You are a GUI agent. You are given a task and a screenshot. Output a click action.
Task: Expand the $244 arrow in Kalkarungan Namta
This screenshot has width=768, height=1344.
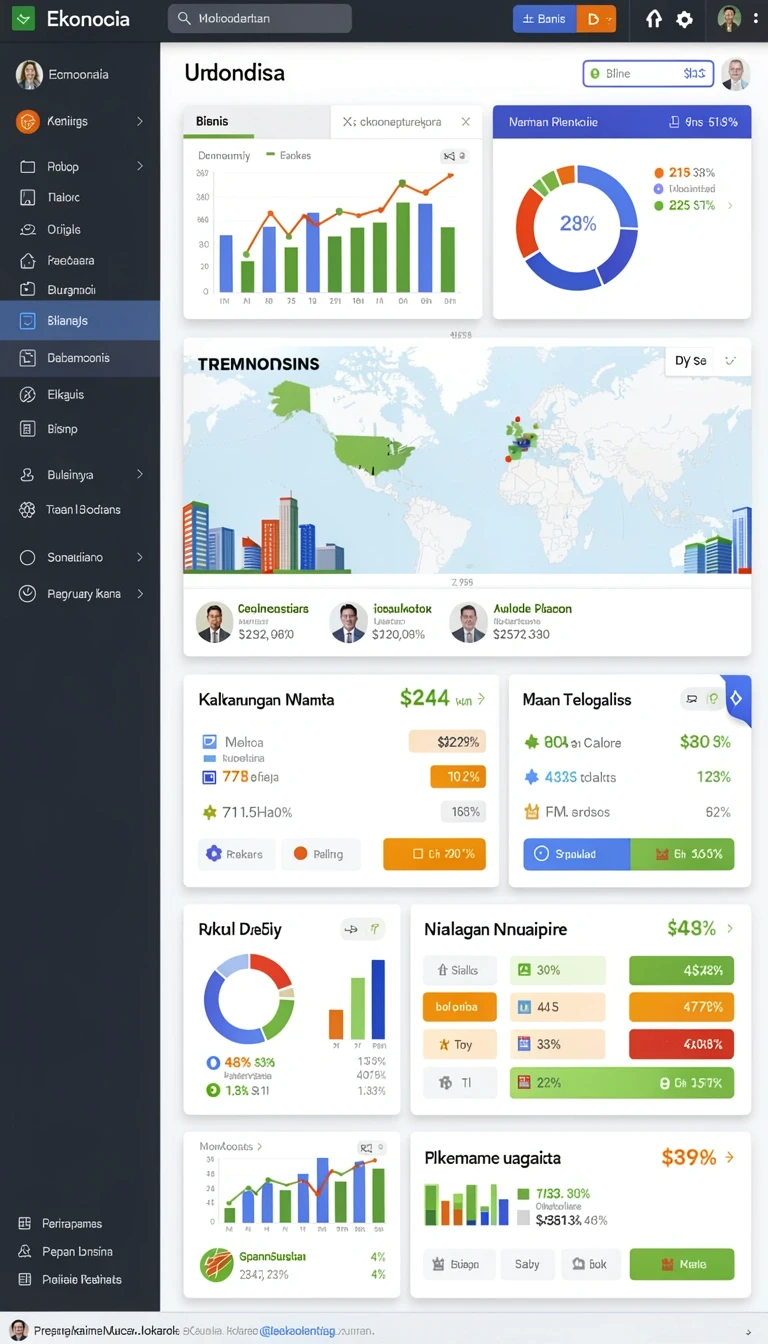point(481,699)
